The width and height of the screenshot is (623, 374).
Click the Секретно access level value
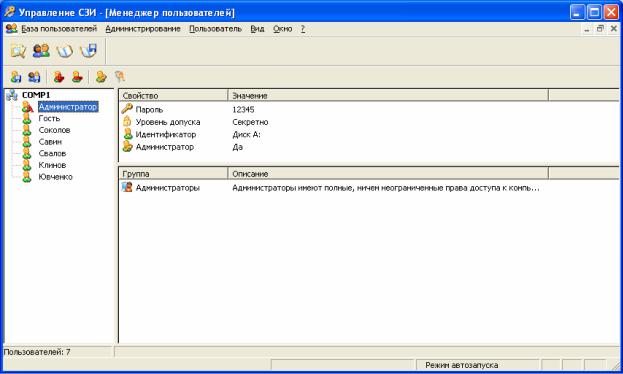tap(250, 122)
